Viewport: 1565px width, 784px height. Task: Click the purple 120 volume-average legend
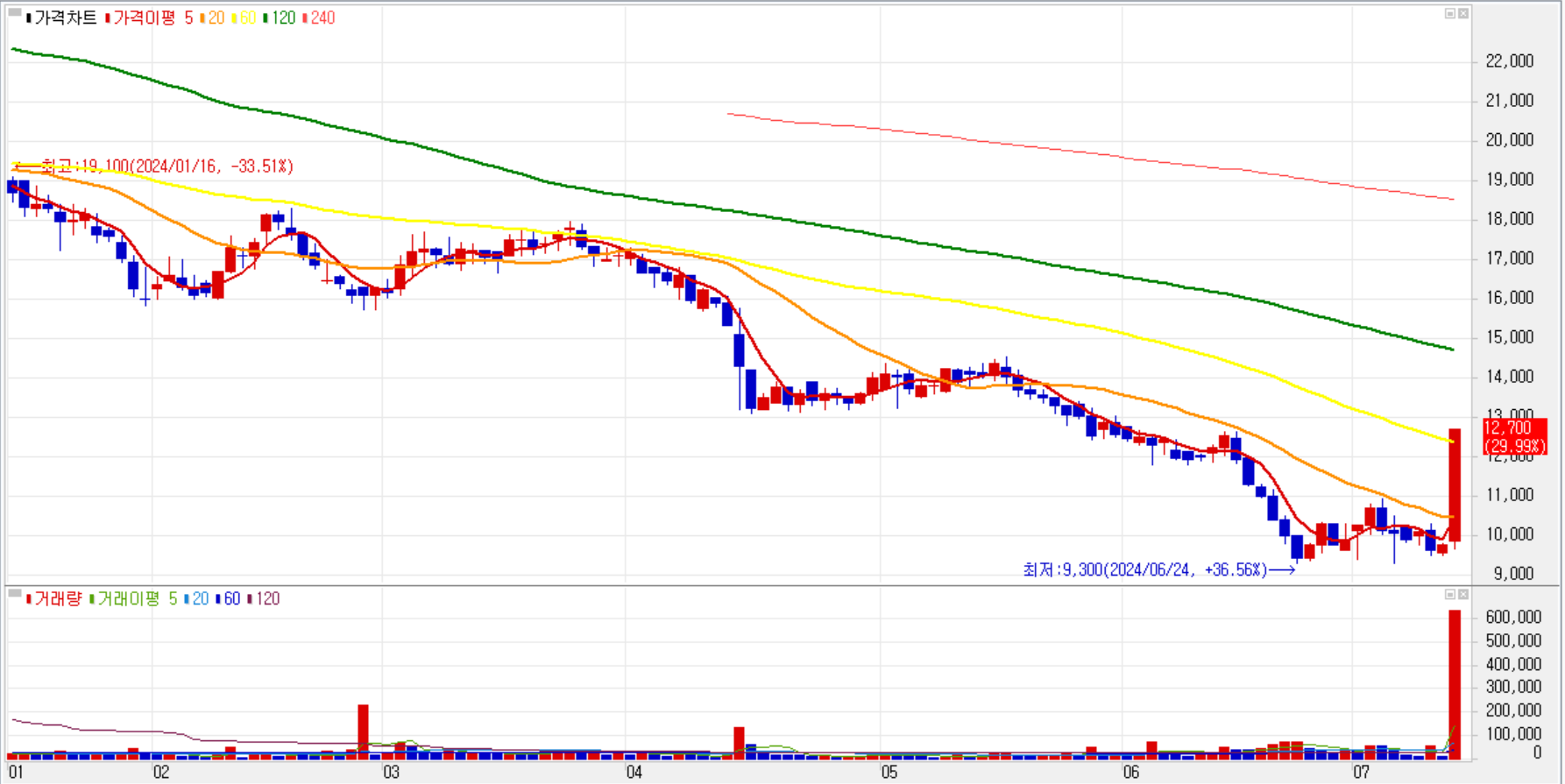pyautogui.click(x=264, y=599)
